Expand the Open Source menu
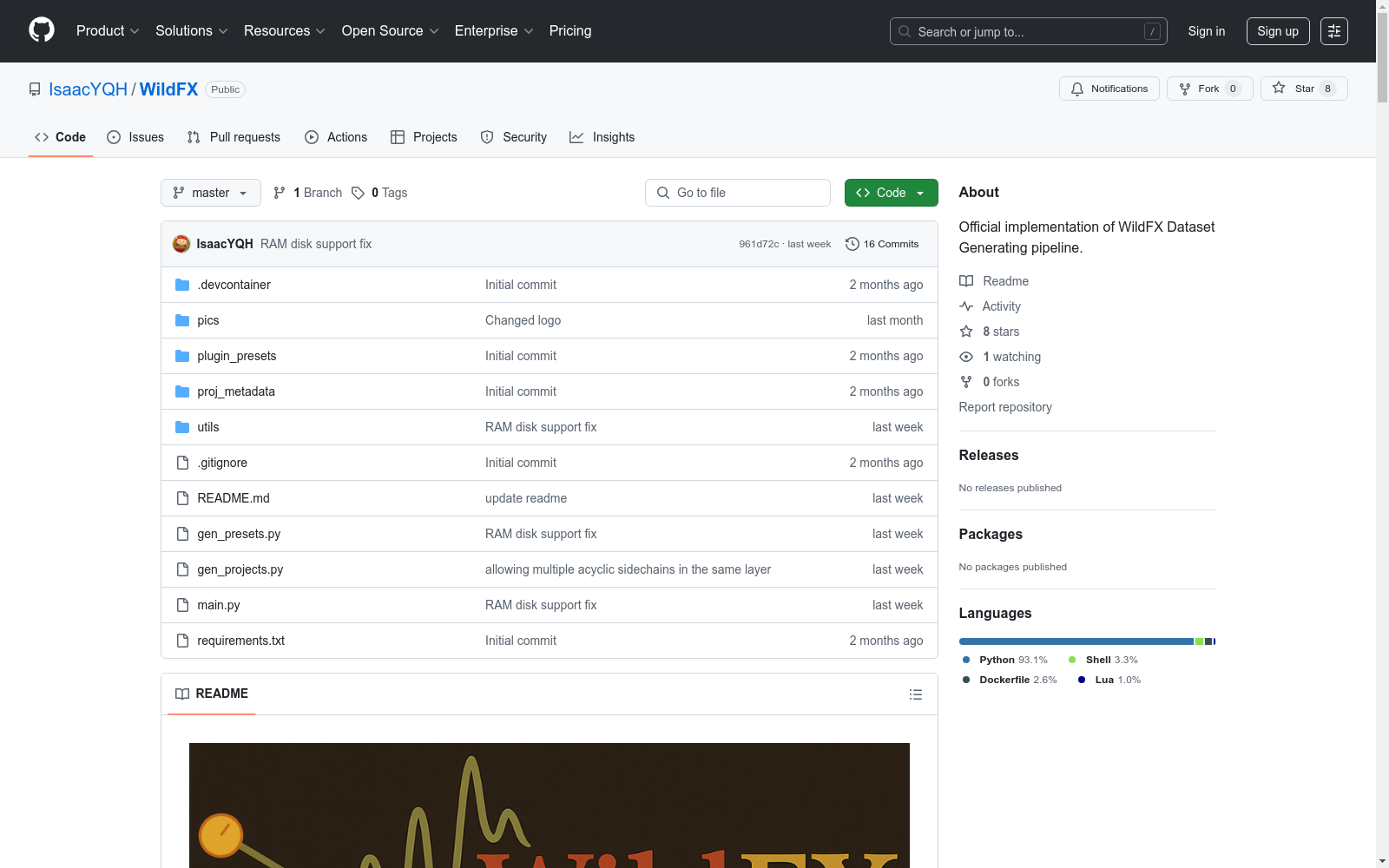 [391, 31]
